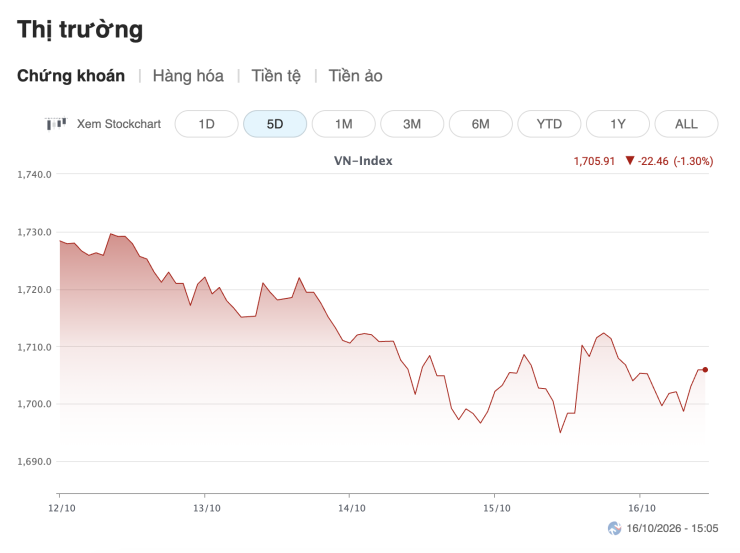Screen dimensions: 740x553
Task: Click the 15/10 date axis label
Action: (496, 508)
